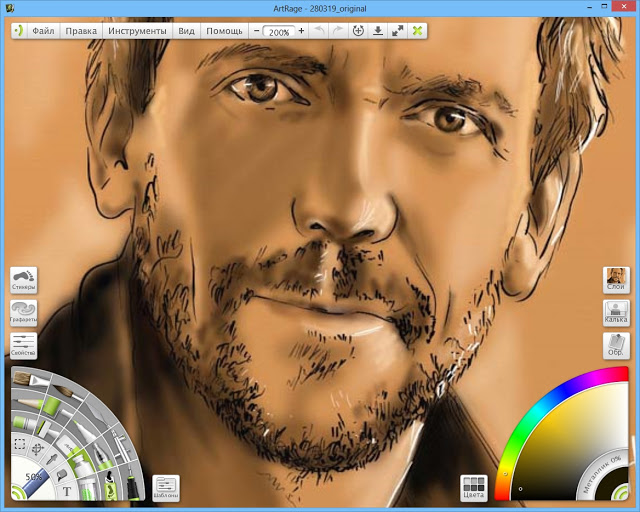Viewport: 640px width, 512px height.
Task: Open the Калька tracing panel
Action: pos(616,313)
